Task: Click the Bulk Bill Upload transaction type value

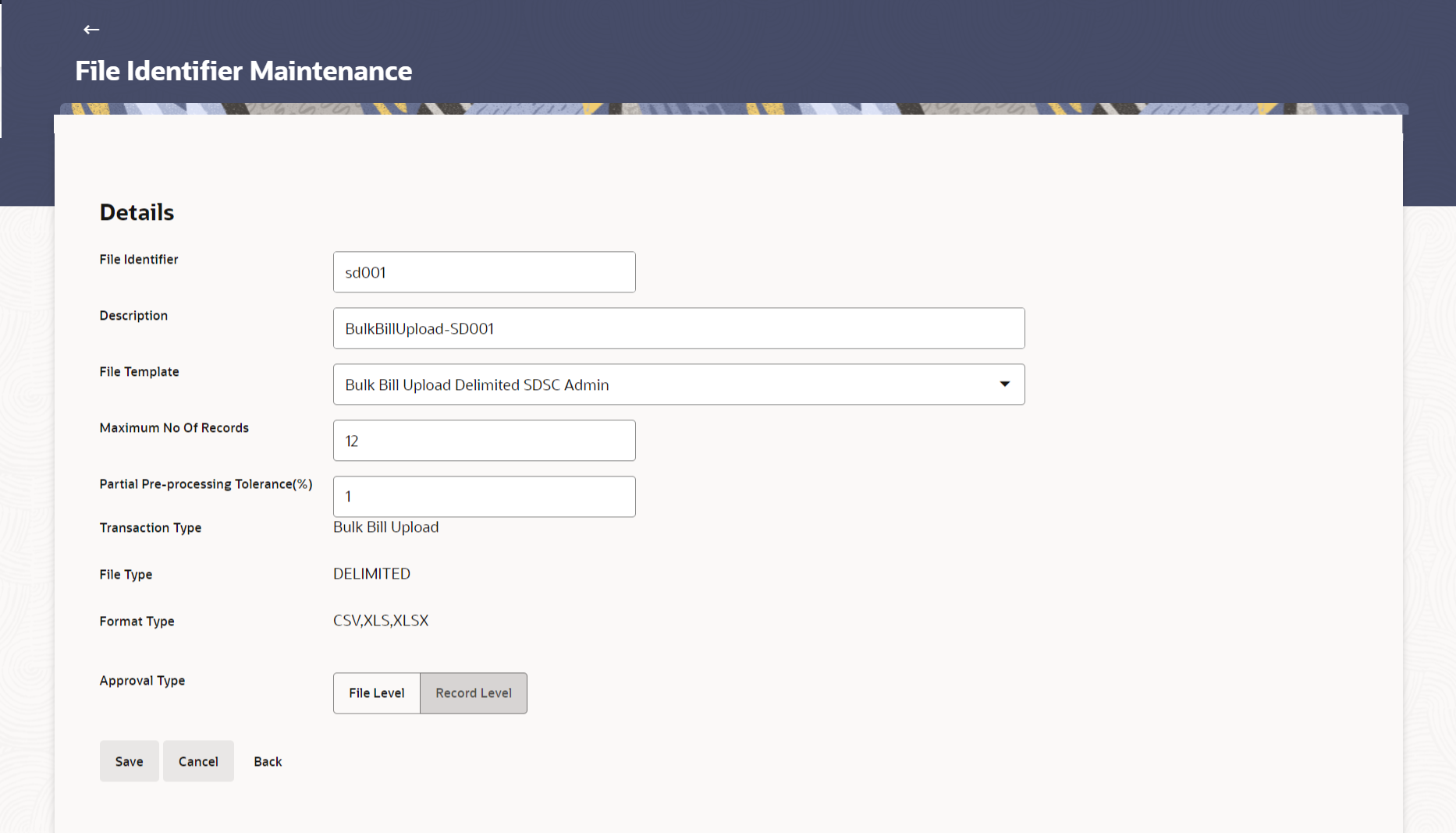Action: click(386, 527)
